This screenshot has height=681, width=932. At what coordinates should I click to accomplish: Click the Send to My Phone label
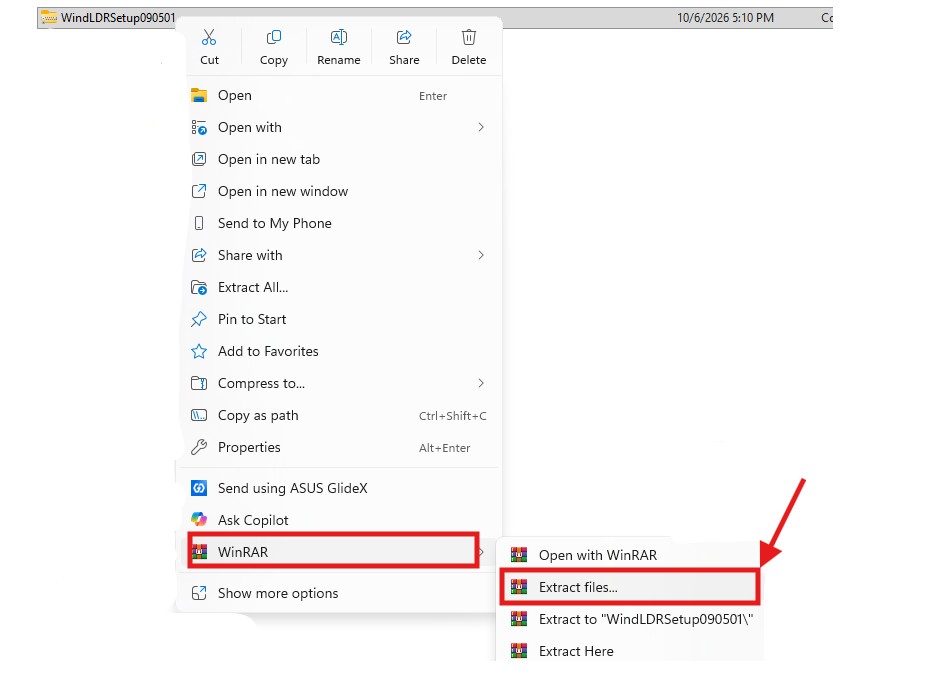tap(275, 223)
